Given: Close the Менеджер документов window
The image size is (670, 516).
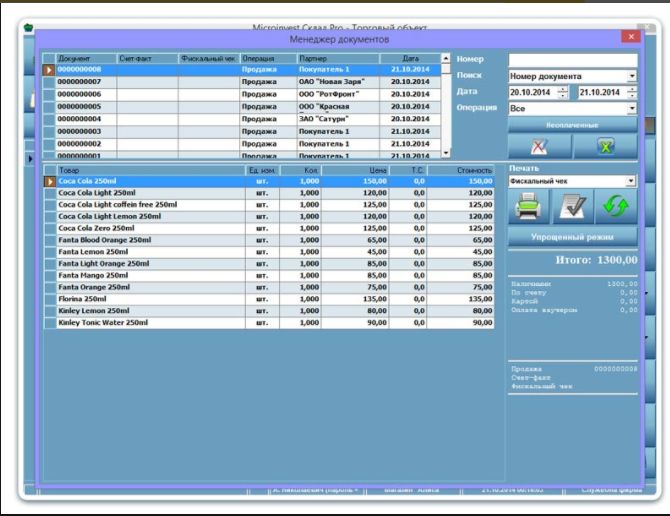Looking at the screenshot, I should (629, 37).
